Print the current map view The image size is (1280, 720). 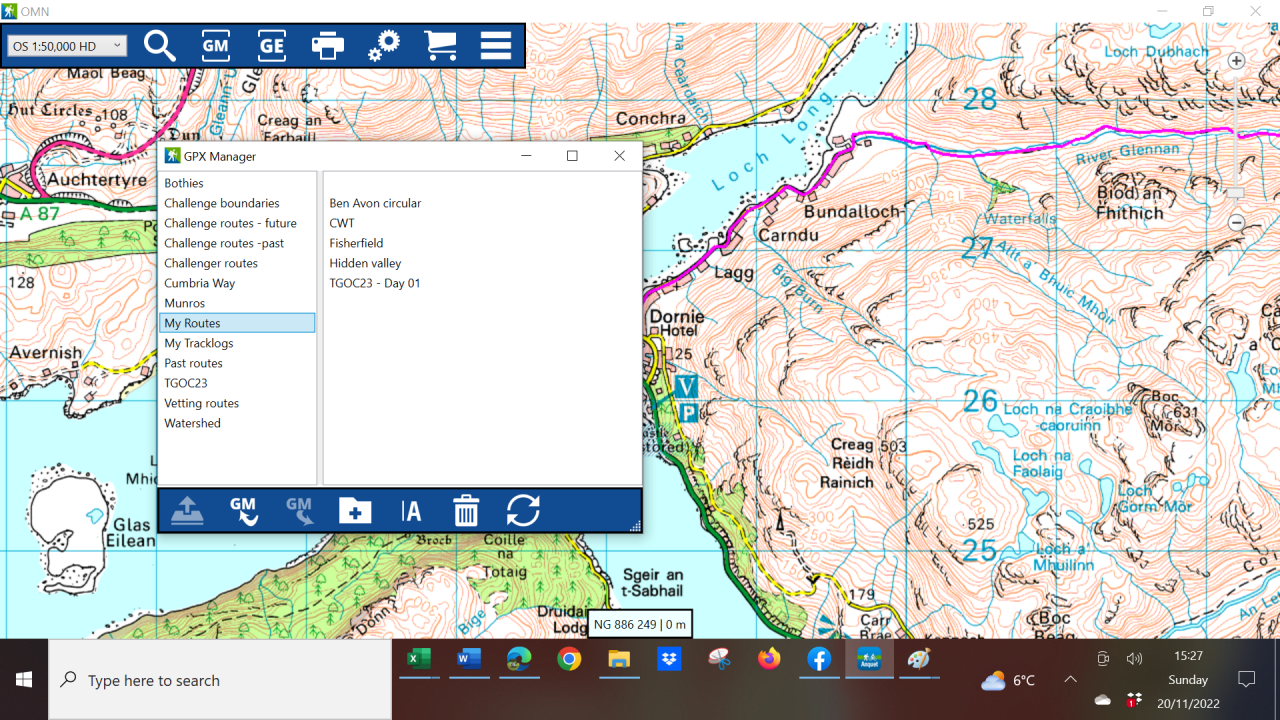pyautogui.click(x=328, y=45)
